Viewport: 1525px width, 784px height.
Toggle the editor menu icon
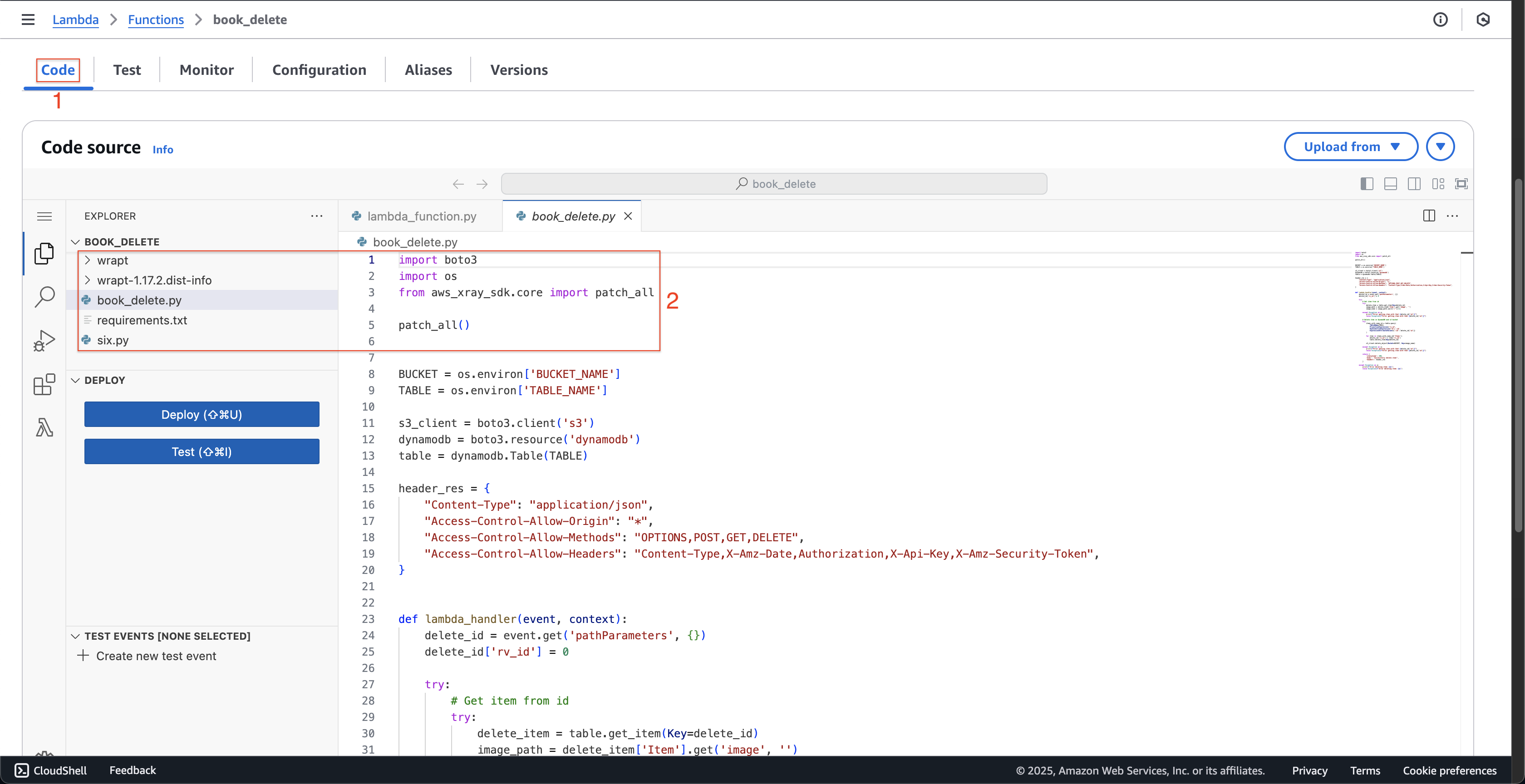pos(44,216)
